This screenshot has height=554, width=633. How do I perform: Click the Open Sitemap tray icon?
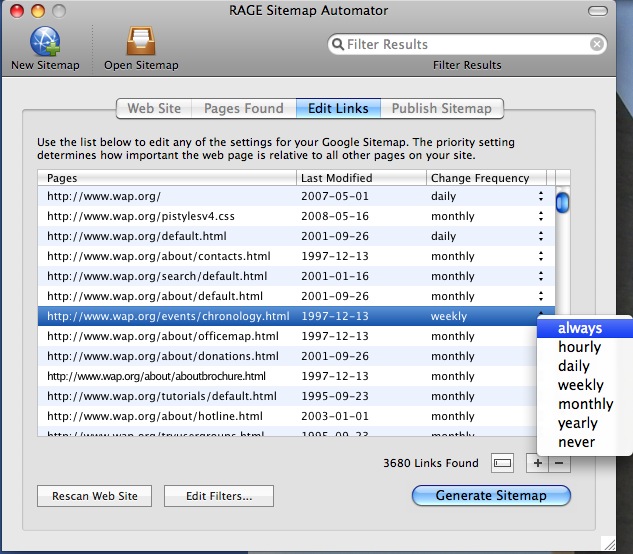140,41
